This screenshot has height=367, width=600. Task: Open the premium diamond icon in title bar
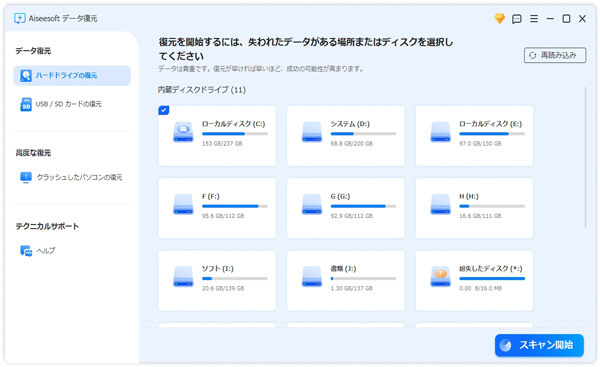pyautogui.click(x=499, y=18)
